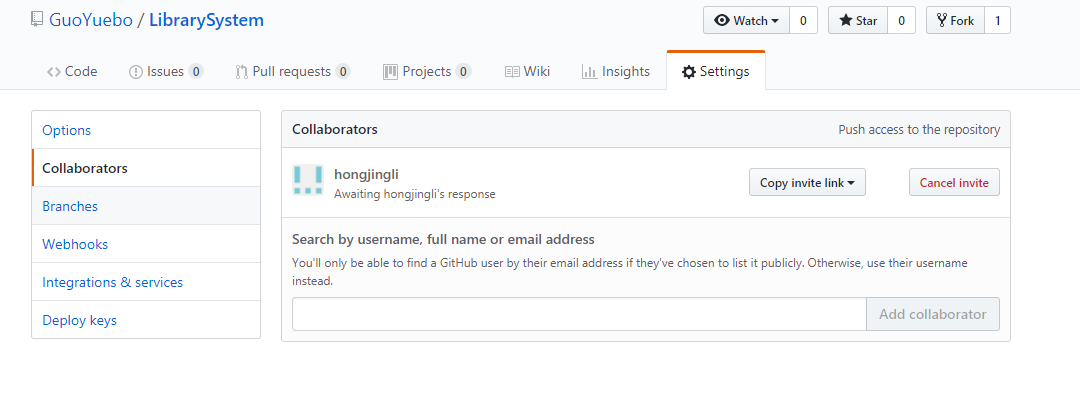The image size is (1080, 396).
Task: Open the Watch dropdown button
Action: tap(747, 21)
